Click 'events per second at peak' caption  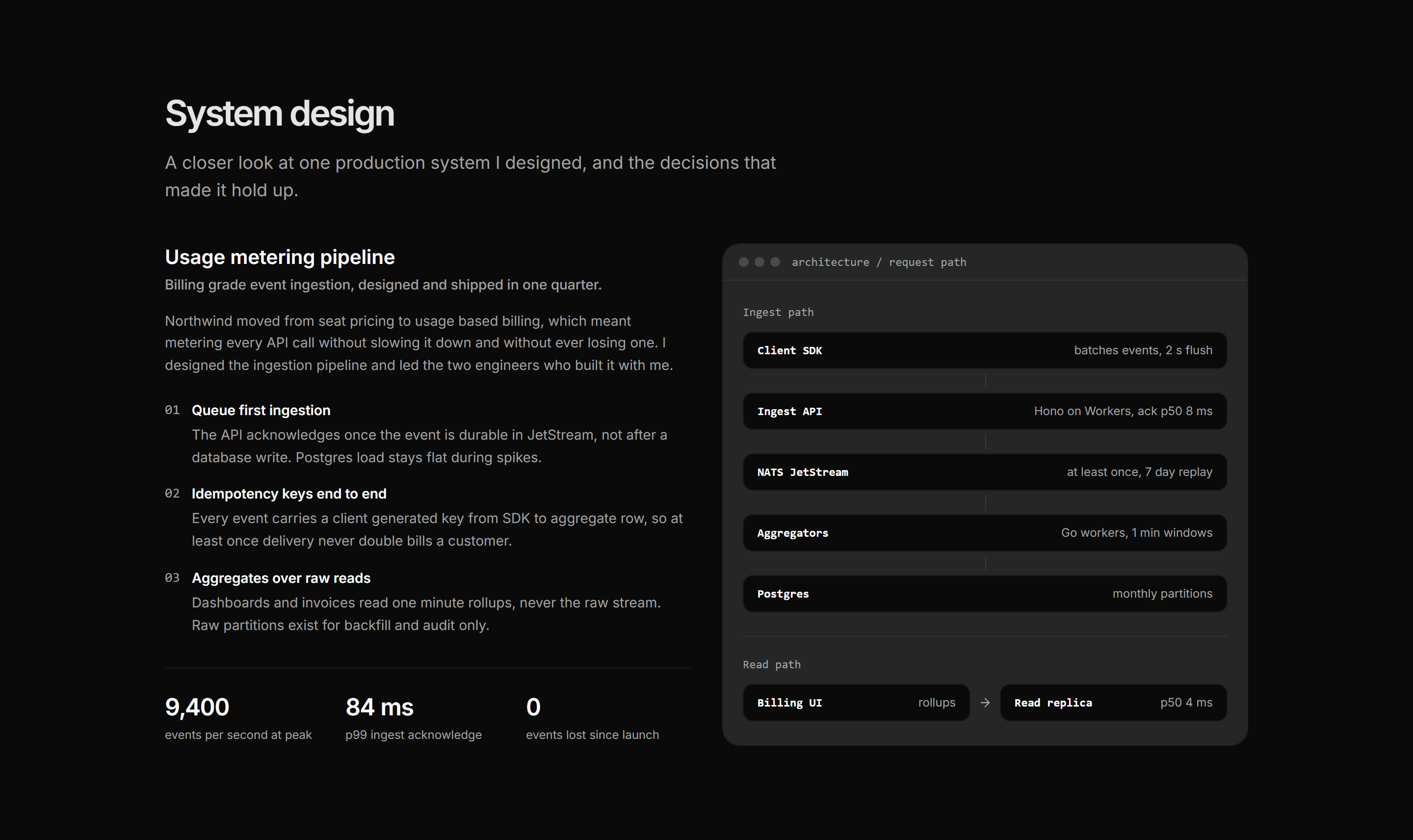pyautogui.click(x=238, y=735)
